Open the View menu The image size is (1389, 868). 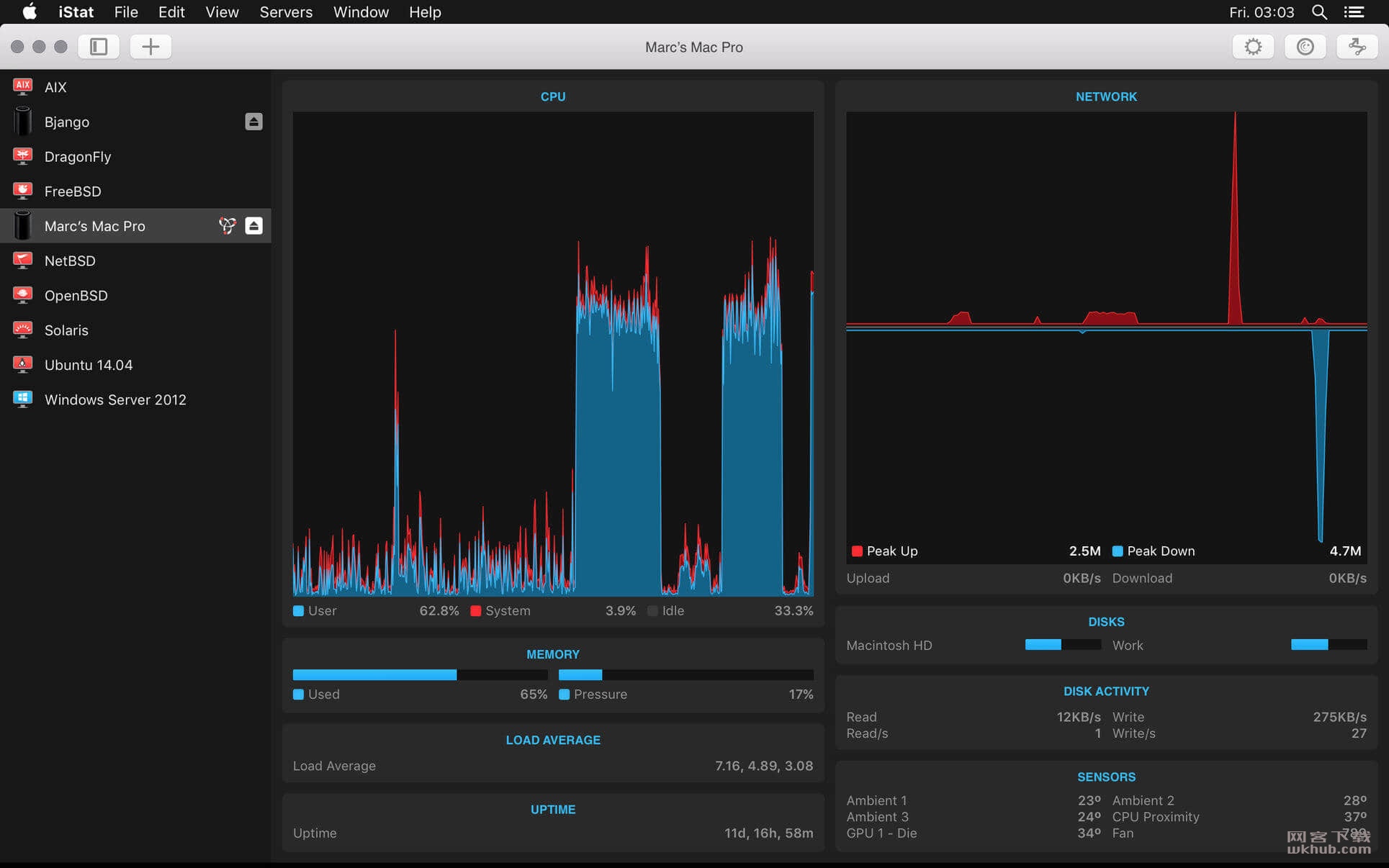coord(222,12)
